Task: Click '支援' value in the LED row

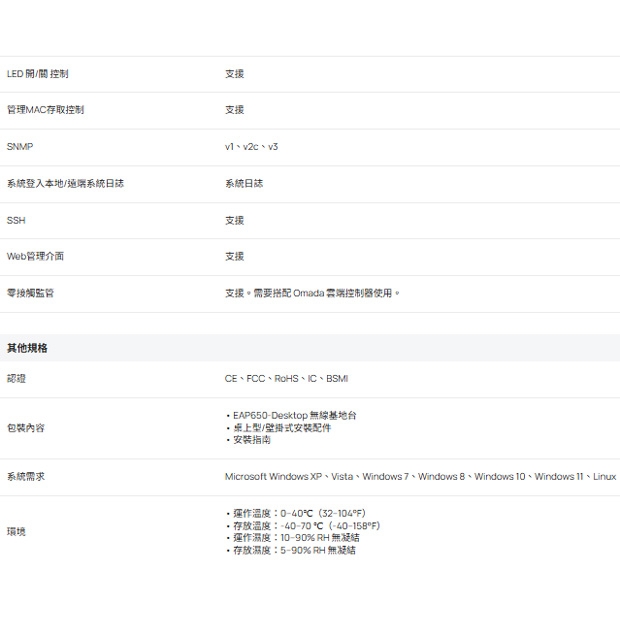Action: pyautogui.click(x=234, y=74)
